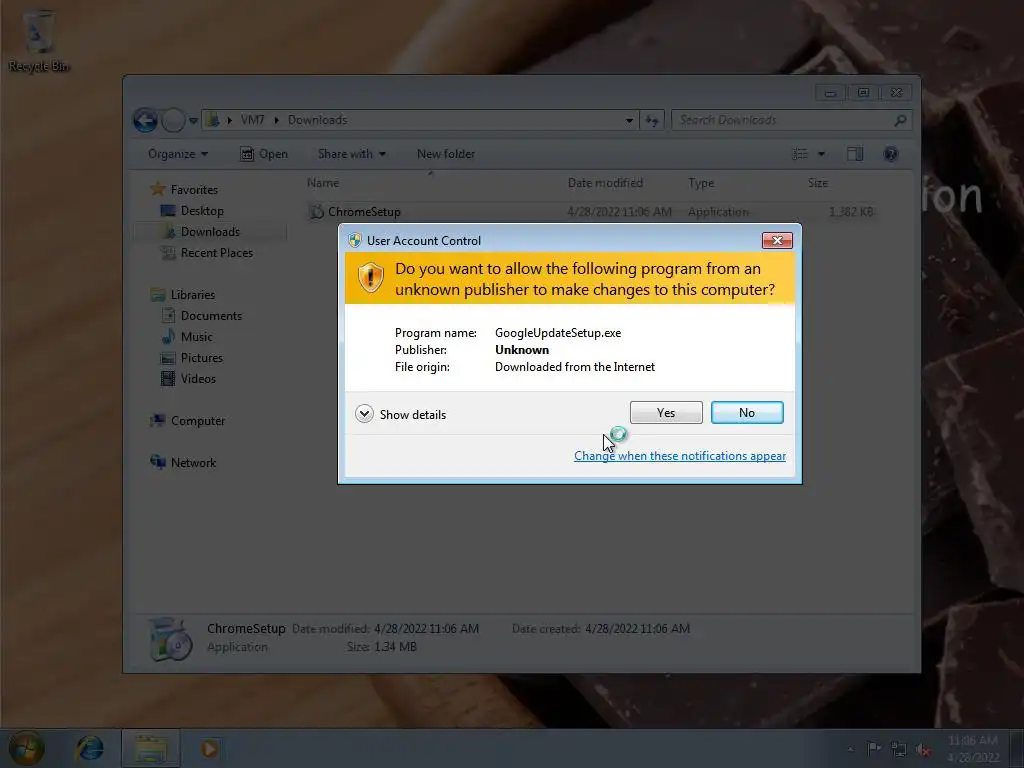This screenshot has width=1024, height=768.
Task: Click the muted volume tray icon
Action: 923,749
